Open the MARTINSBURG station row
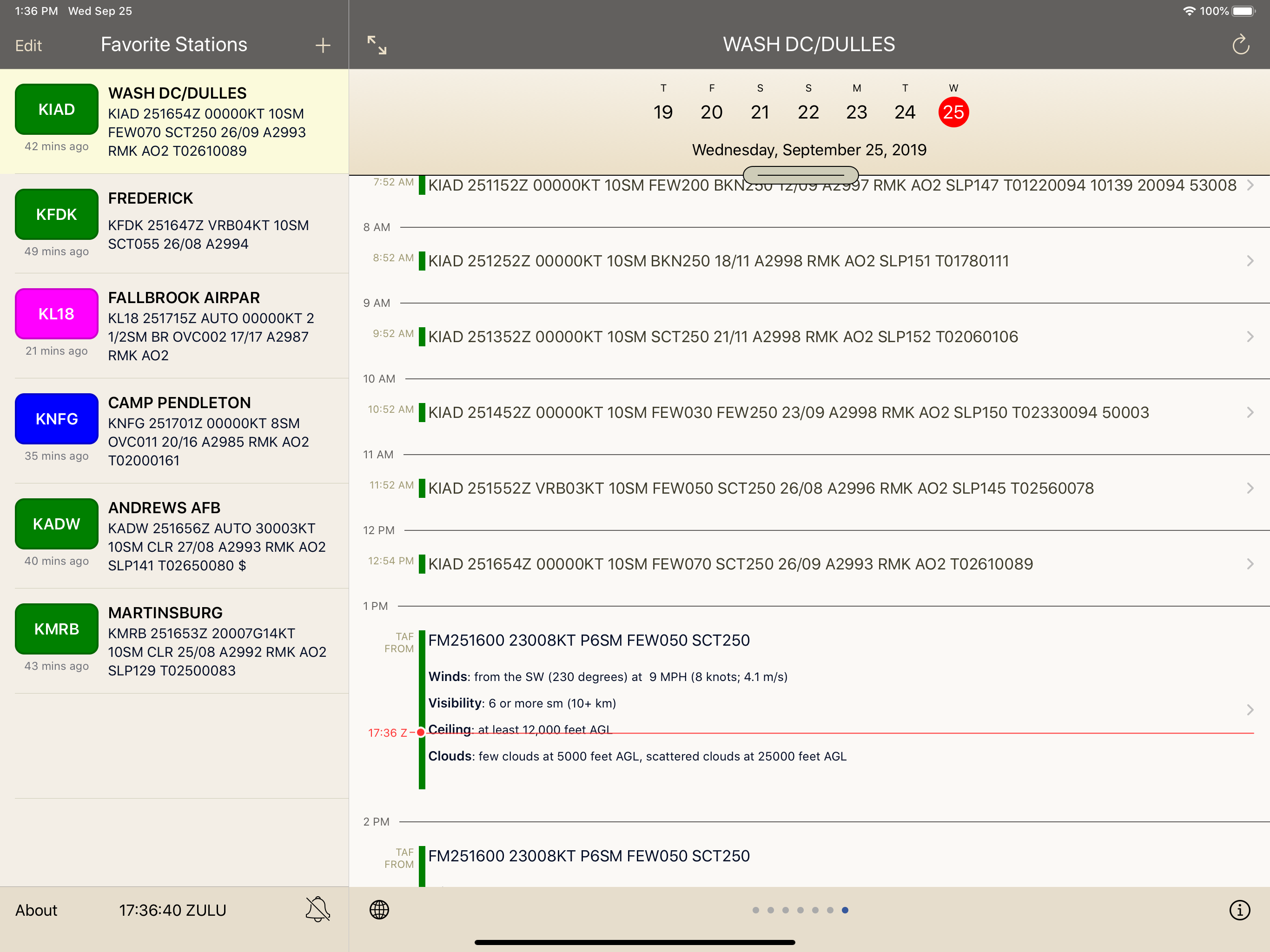 (174, 641)
